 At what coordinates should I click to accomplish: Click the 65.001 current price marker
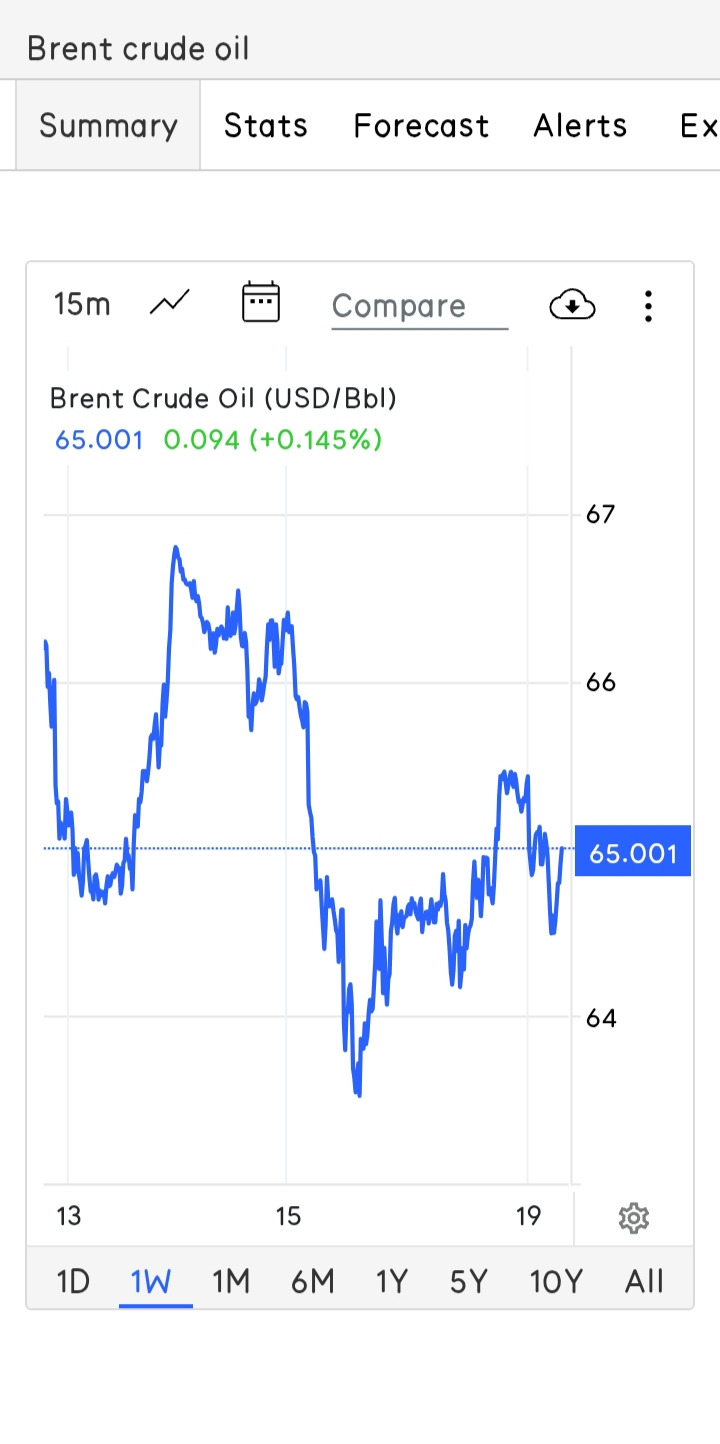point(633,851)
